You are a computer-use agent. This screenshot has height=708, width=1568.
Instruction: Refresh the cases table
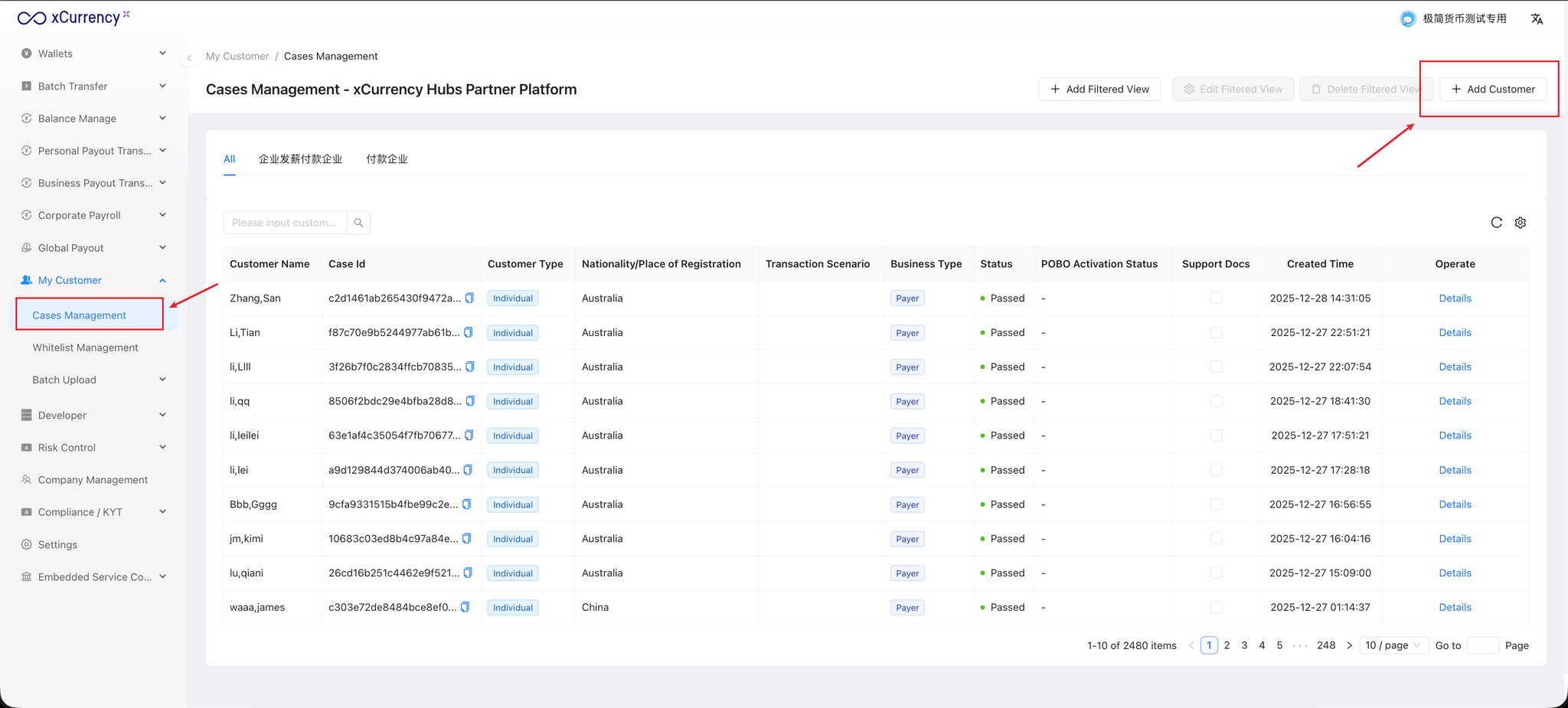click(x=1496, y=223)
